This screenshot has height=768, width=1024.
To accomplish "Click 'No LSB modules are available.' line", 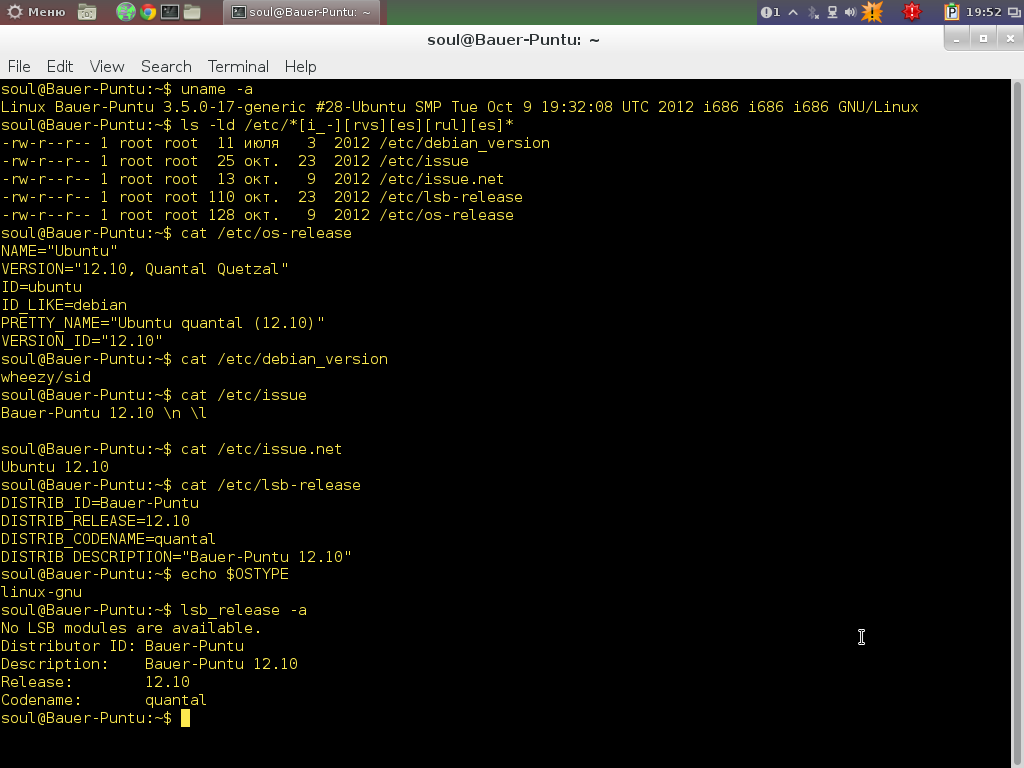I will (x=131, y=628).
